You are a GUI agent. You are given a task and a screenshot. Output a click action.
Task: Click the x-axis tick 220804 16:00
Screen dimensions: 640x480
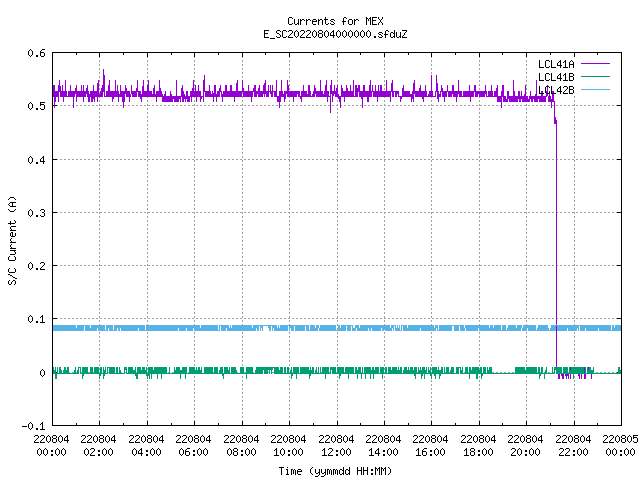430,446
